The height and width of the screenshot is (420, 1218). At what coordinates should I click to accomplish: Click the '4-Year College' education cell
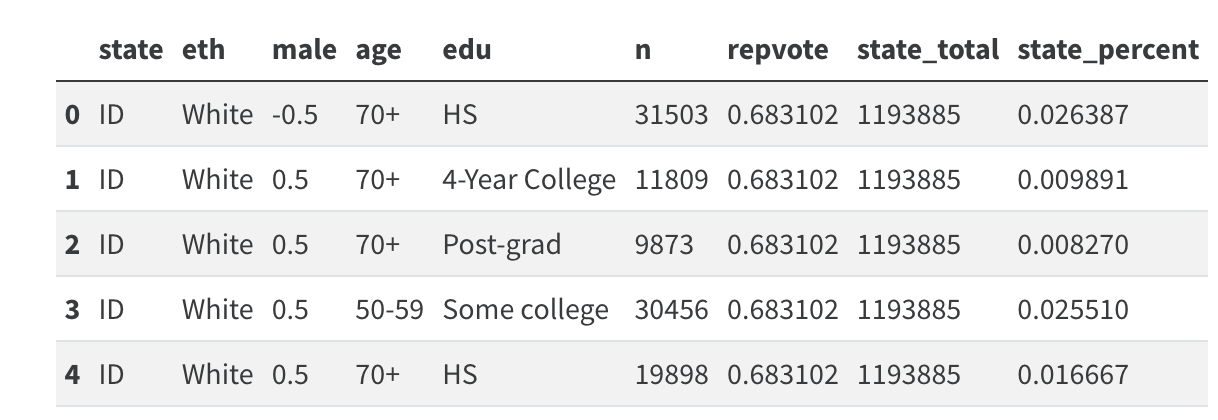click(x=529, y=180)
